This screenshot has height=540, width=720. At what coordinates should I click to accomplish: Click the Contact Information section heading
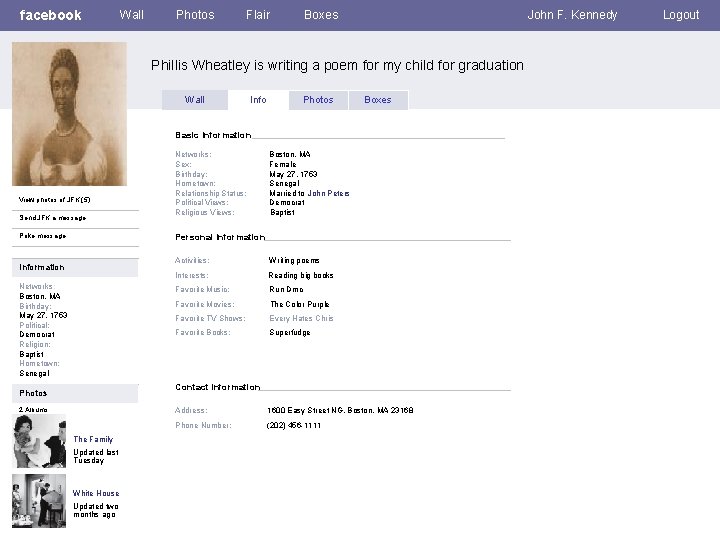coord(218,387)
